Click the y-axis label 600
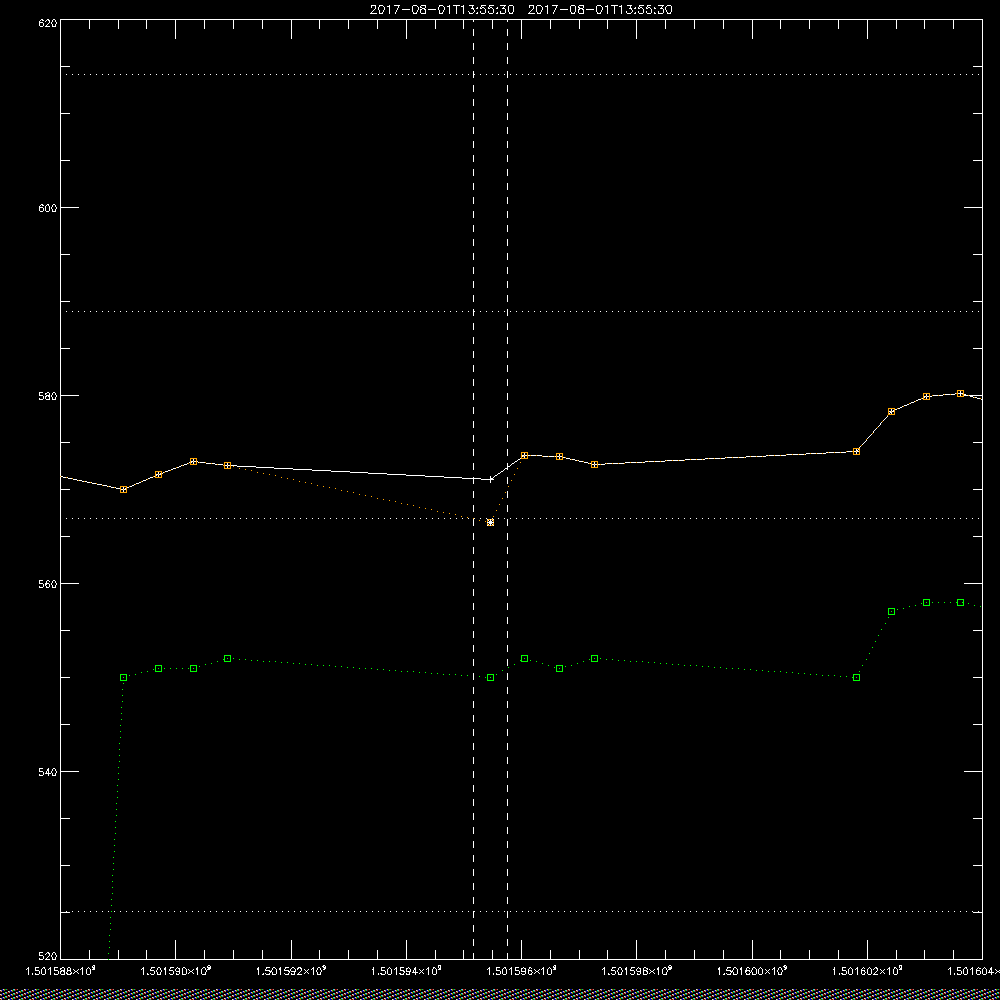 tap(48, 208)
